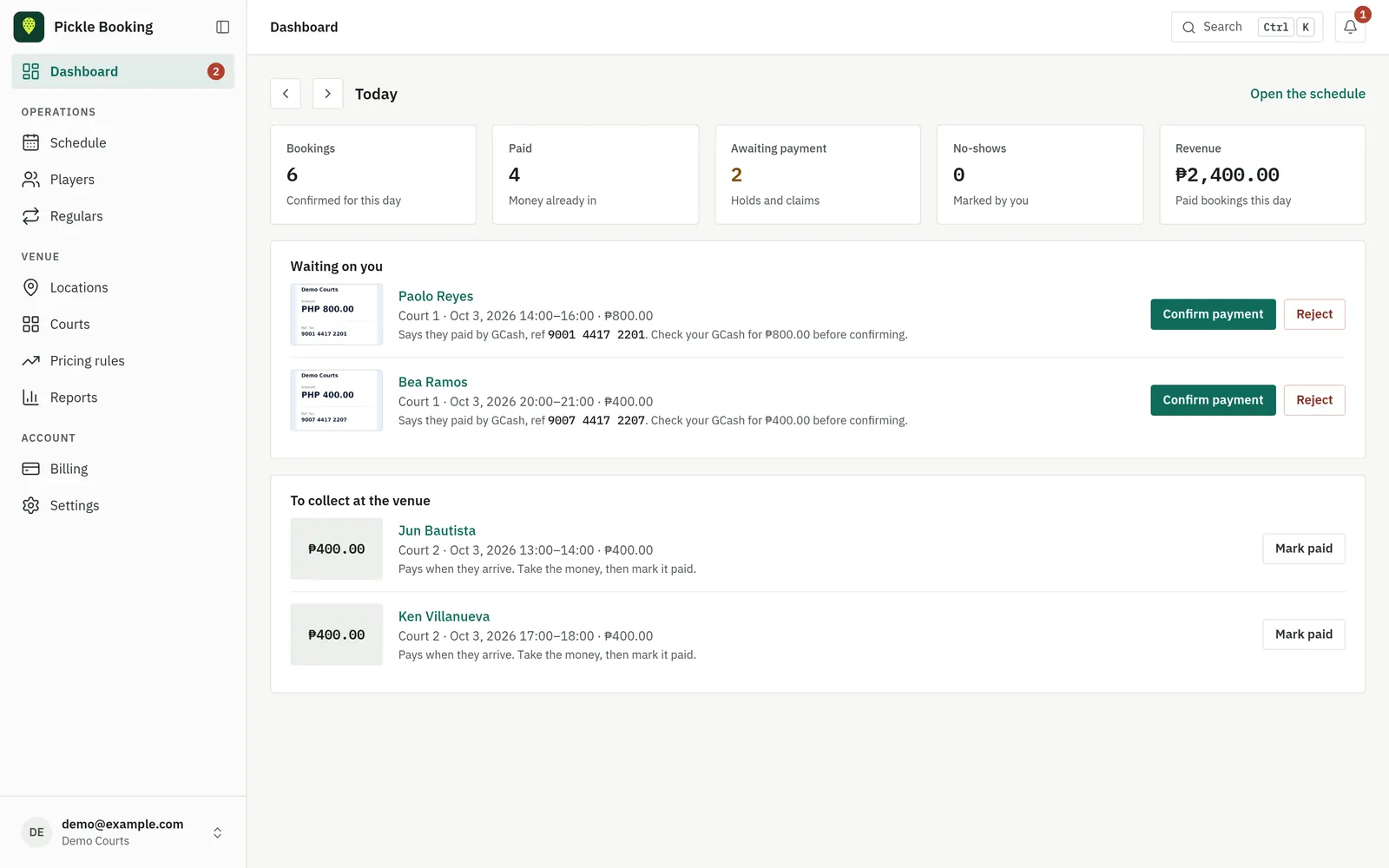
Task: Click the Dashboard red badge showing 2
Action: pyautogui.click(x=216, y=71)
